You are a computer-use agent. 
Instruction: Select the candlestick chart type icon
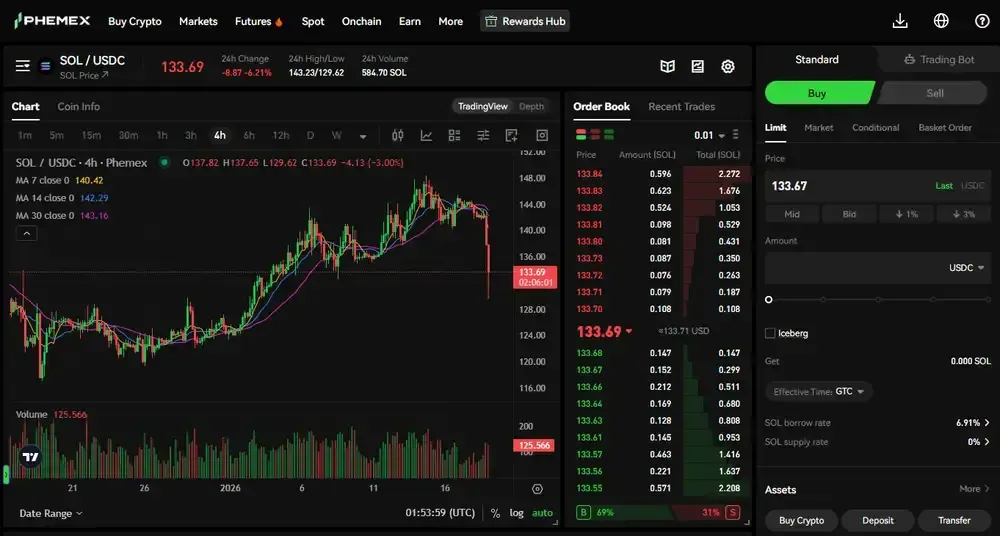398,135
